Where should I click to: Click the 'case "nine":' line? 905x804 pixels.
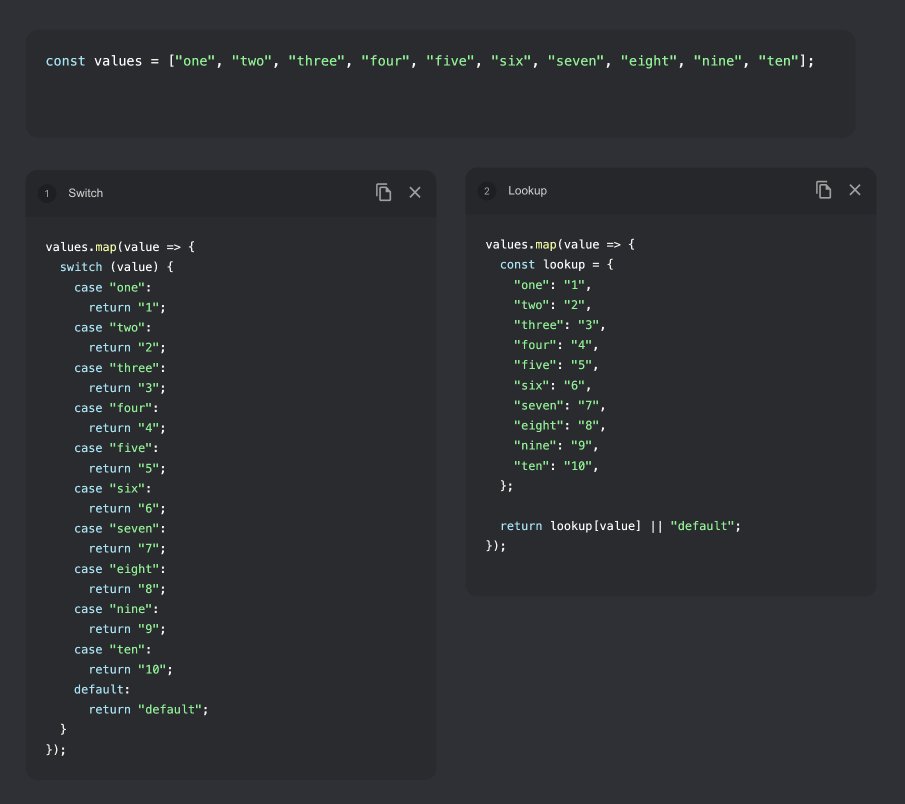(116, 609)
